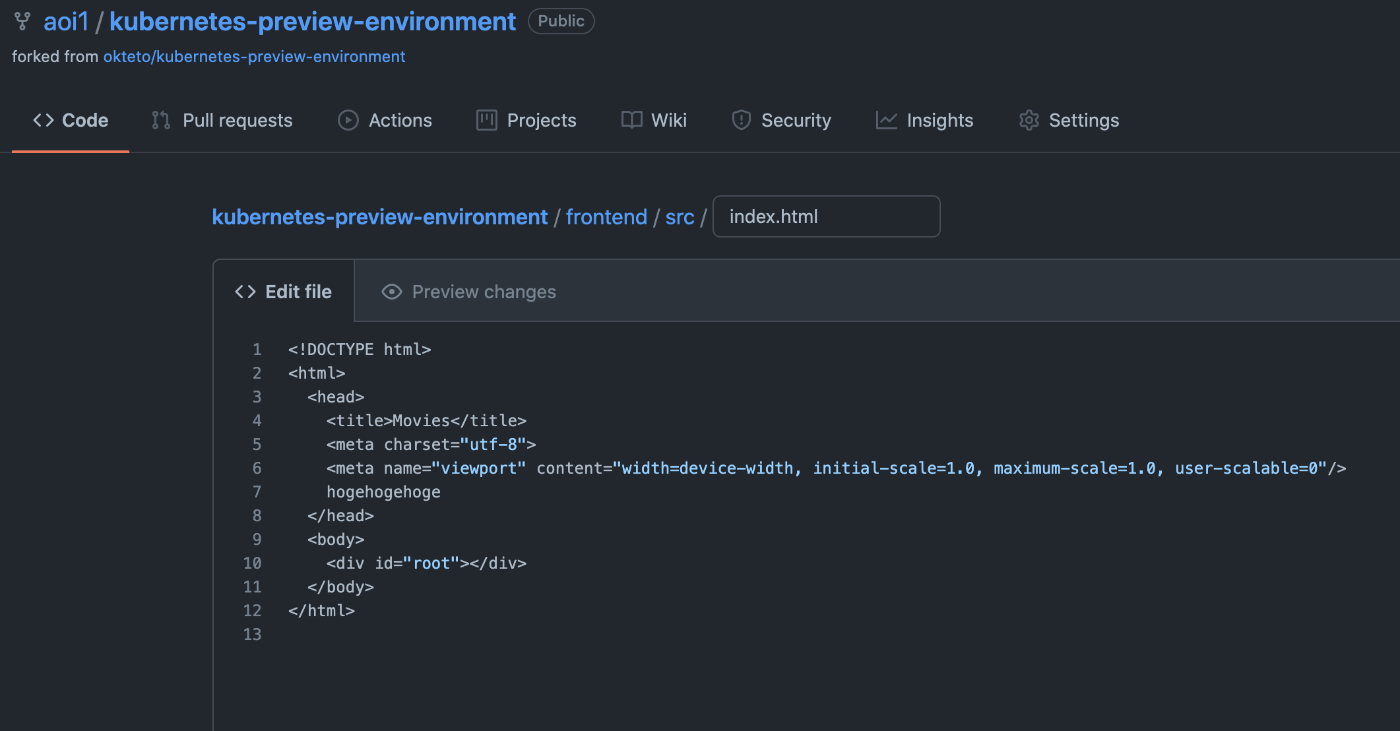Click the title Movies line in editor
1400x731 pixels.
click(426, 421)
